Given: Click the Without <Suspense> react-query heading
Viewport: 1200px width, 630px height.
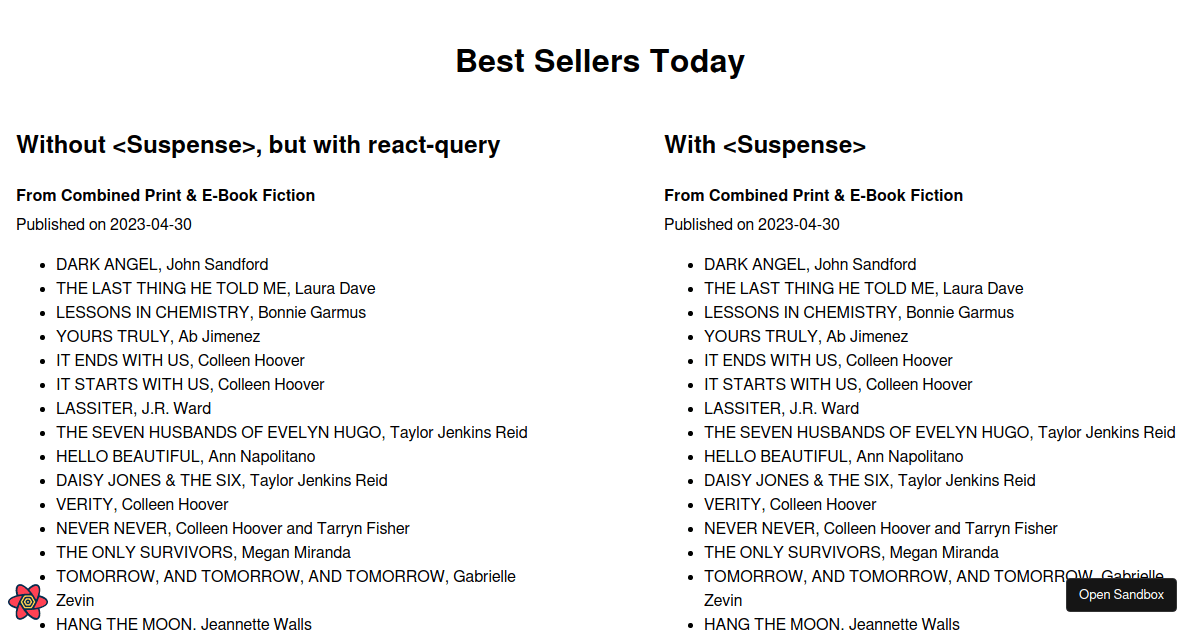Looking at the screenshot, I should point(258,145).
